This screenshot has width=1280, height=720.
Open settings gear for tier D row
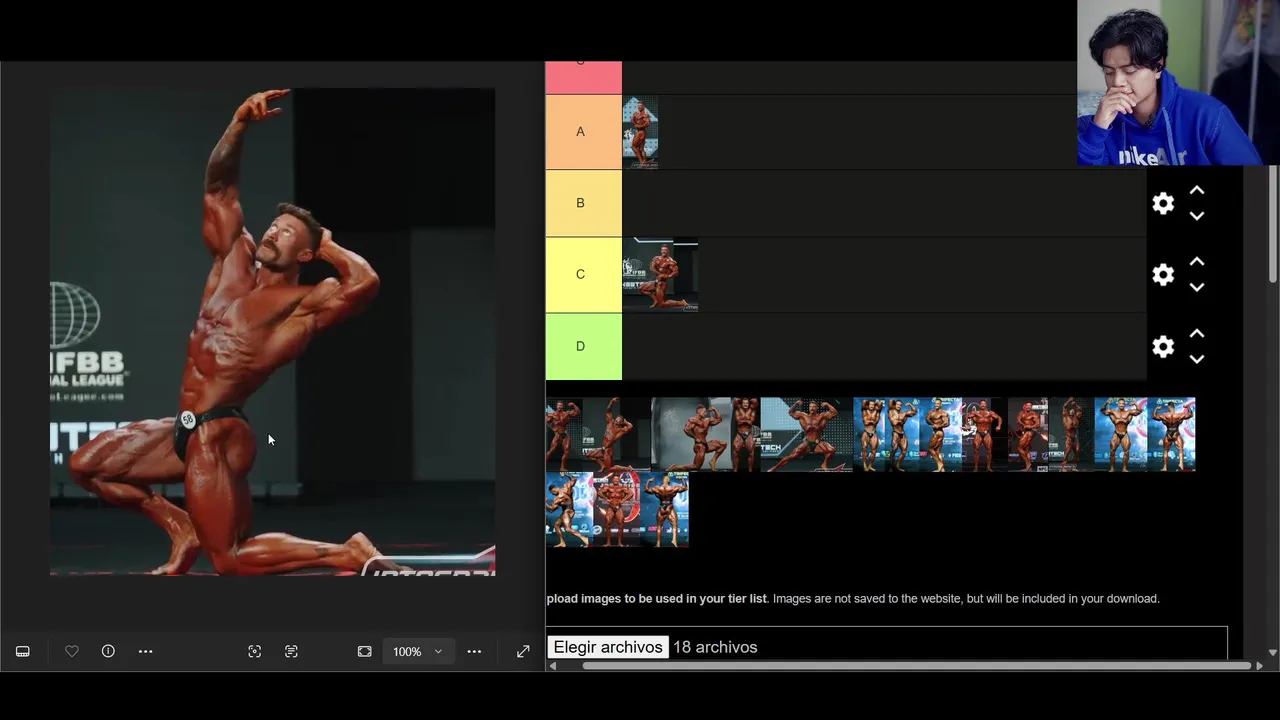click(x=1163, y=346)
